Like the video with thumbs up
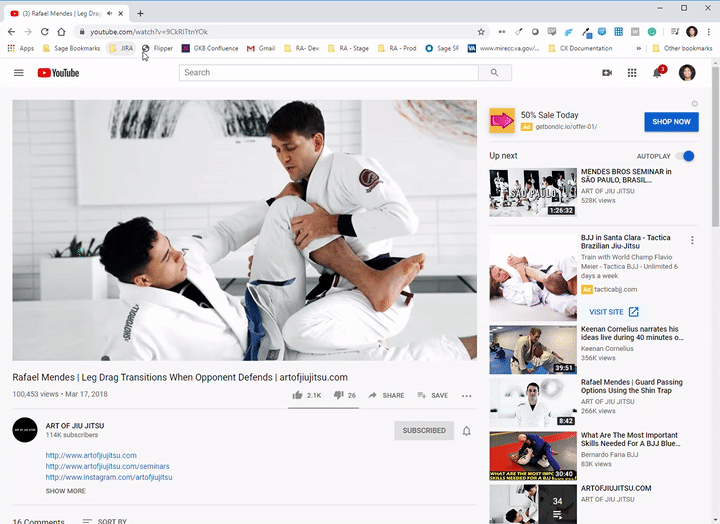Image resolution: width=720 pixels, height=524 pixels. [298, 395]
